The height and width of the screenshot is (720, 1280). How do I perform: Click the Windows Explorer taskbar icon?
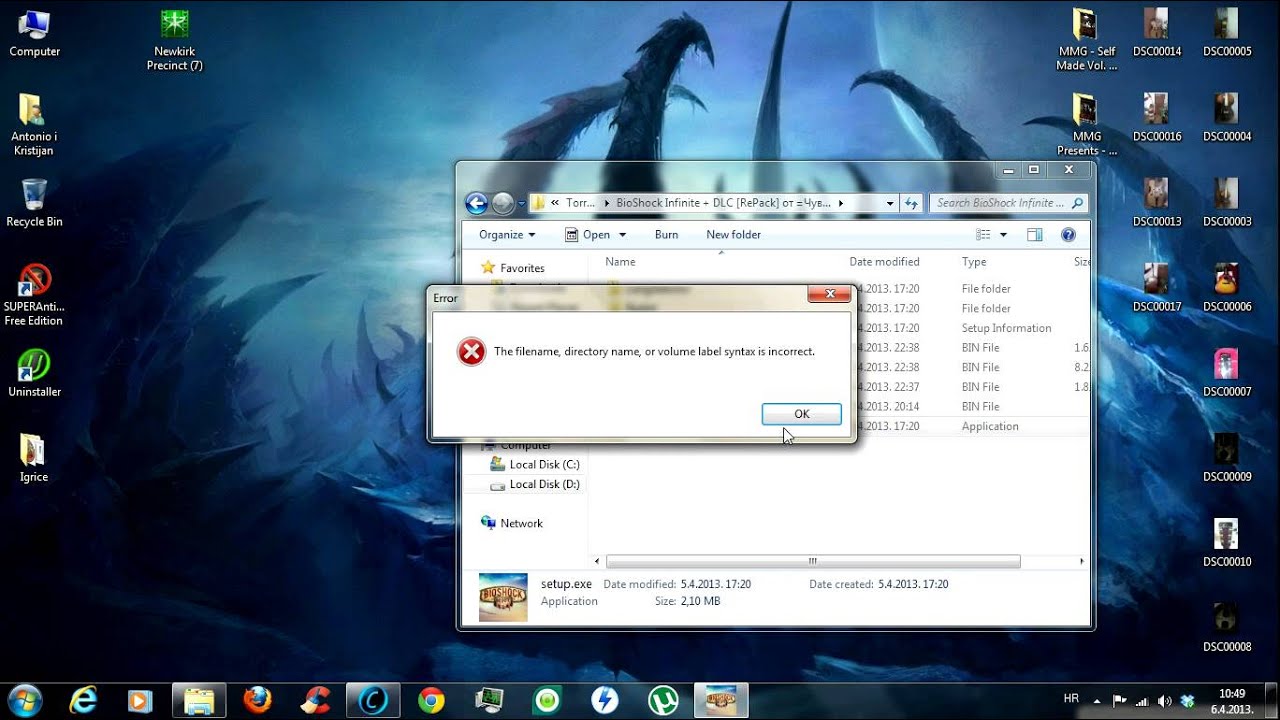[x=199, y=701]
